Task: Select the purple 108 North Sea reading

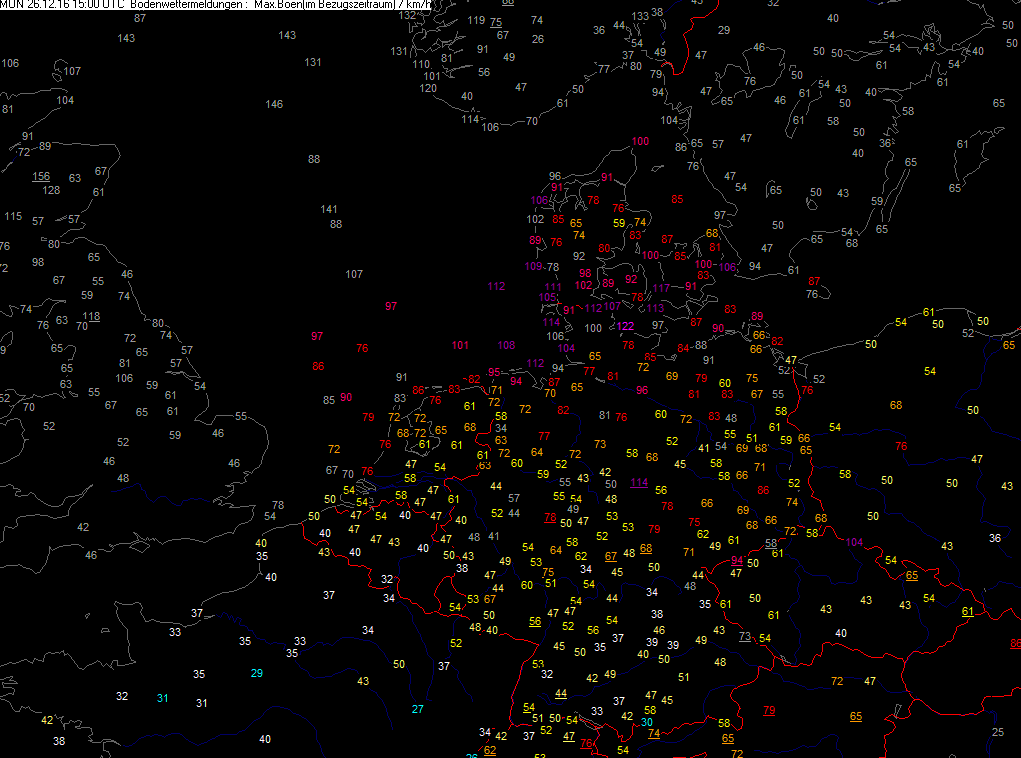Action: point(506,345)
